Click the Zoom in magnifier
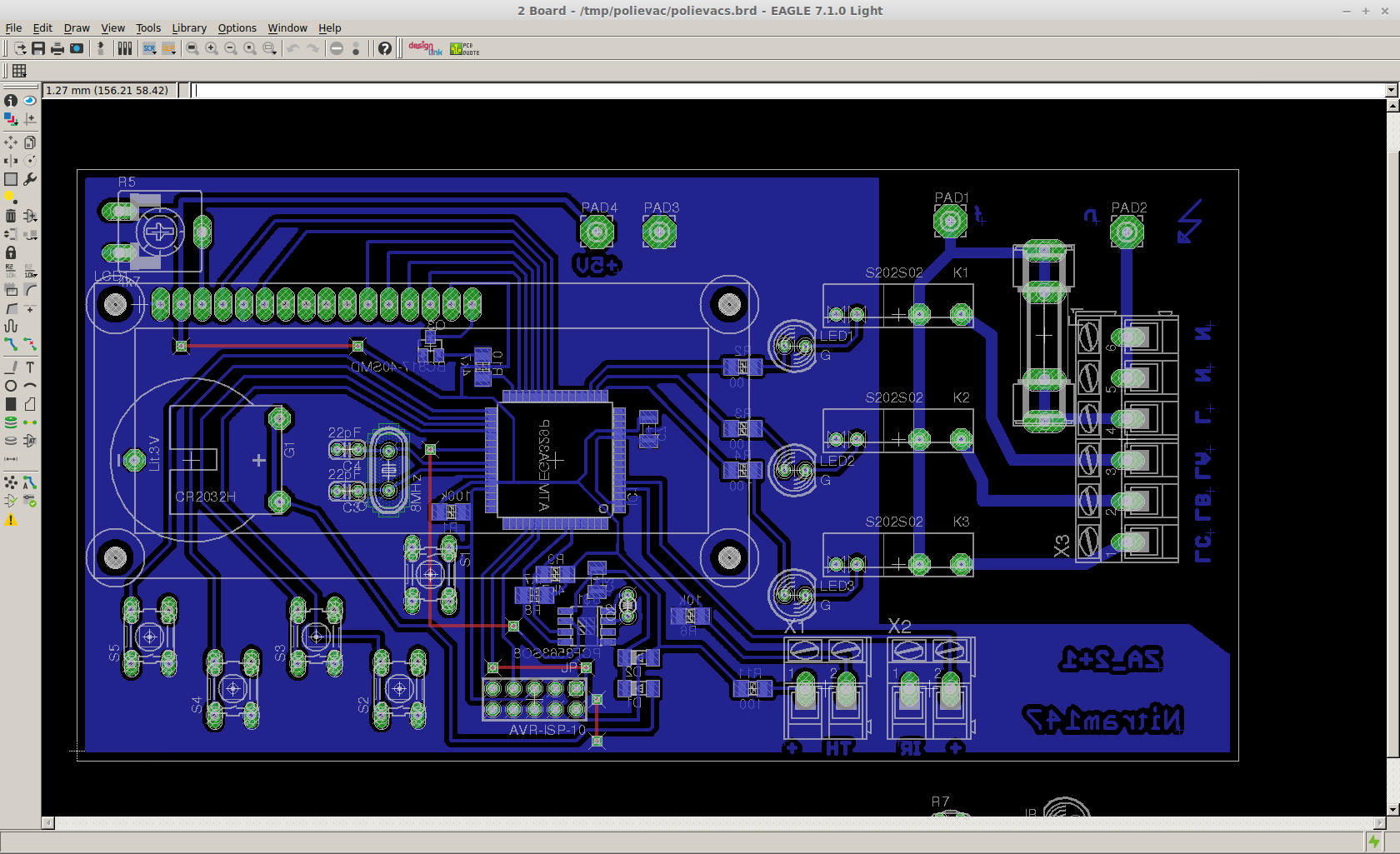This screenshot has width=1400, height=854. [212, 48]
